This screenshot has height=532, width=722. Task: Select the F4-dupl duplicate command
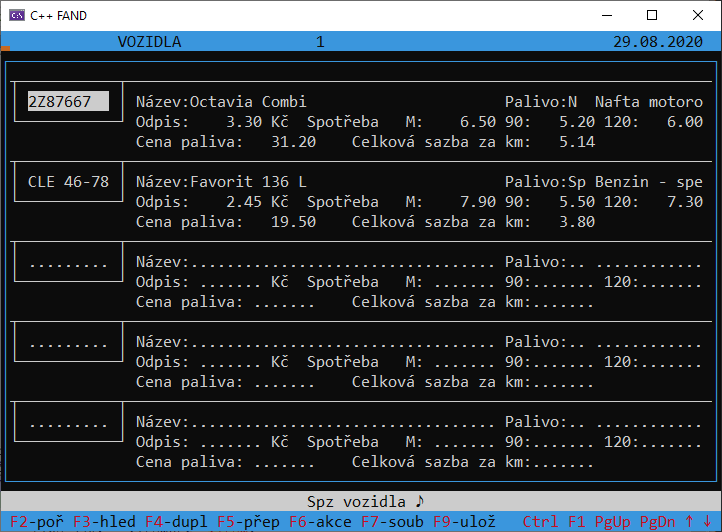tap(176, 522)
